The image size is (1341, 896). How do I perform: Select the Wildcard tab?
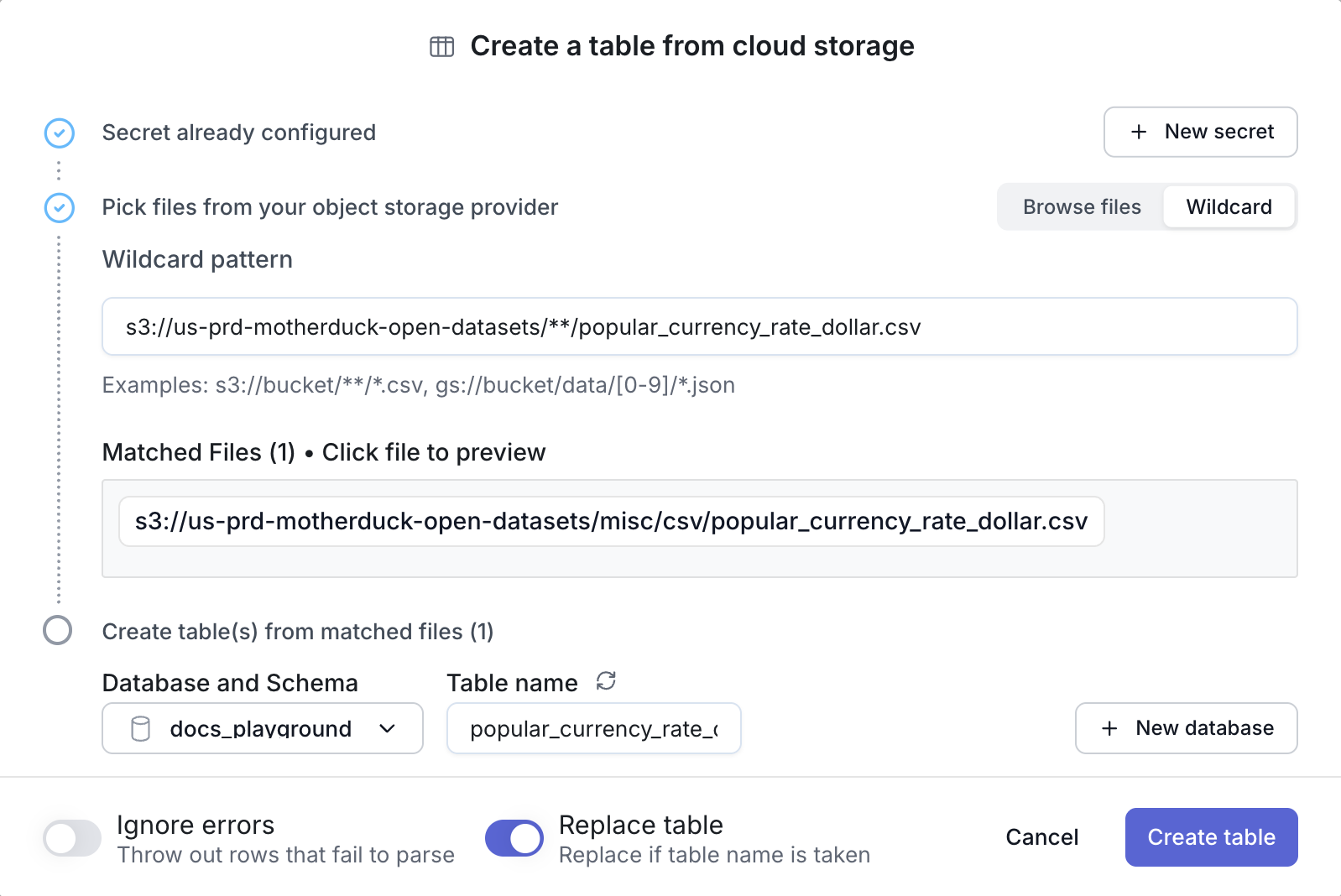coord(1229,207)
